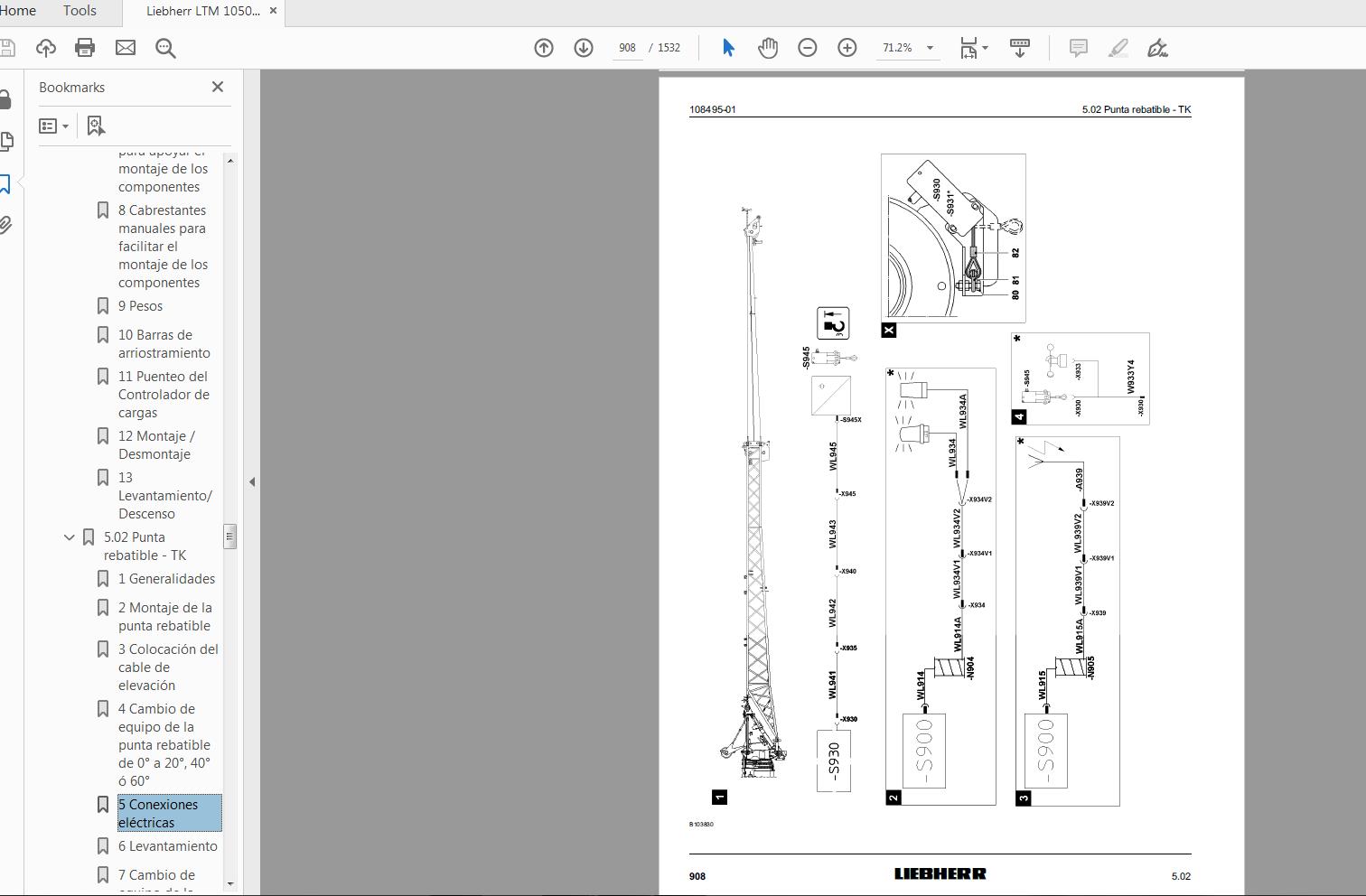This screenshot has width=1366, height=896.
Task: Activate the arrow selection tool
Action: tap(728, 48)
